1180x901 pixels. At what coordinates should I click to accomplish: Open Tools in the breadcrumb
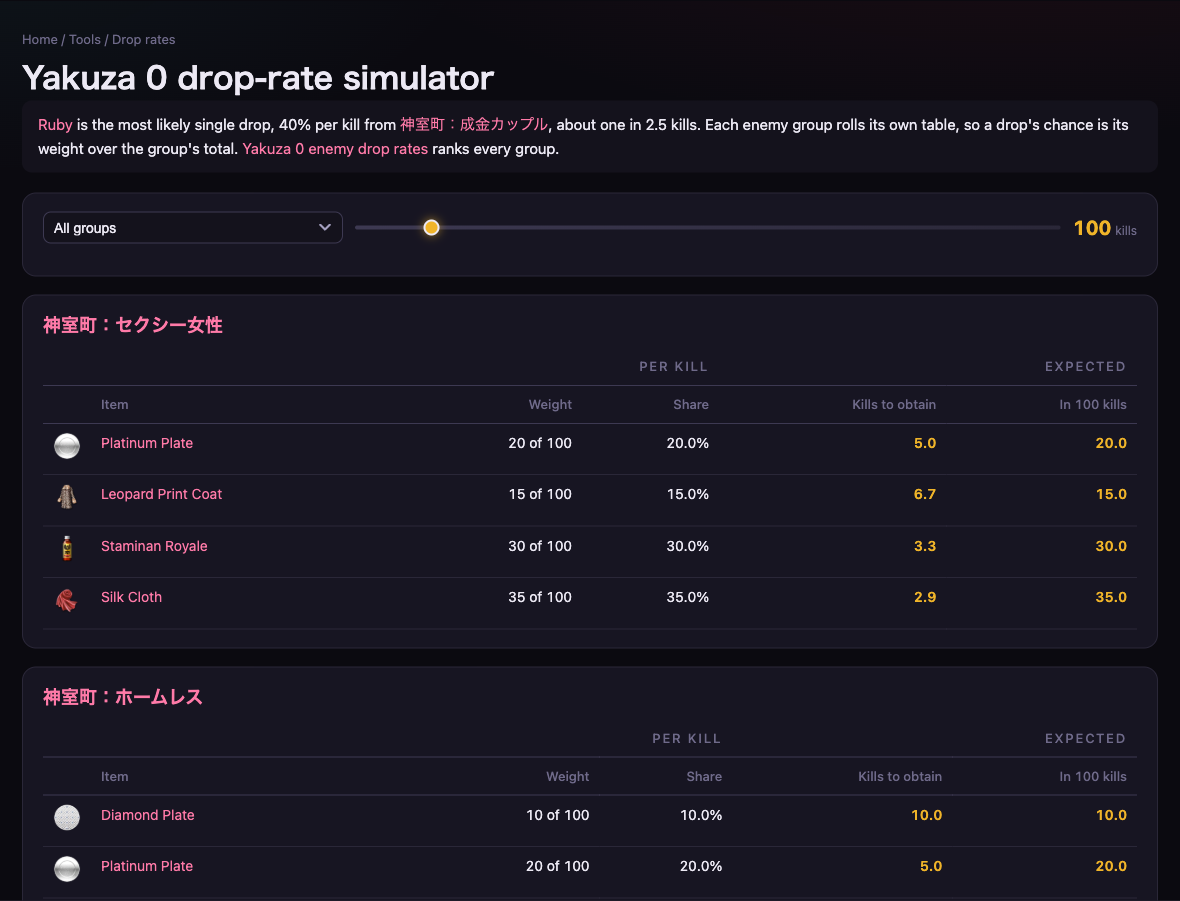point(85,39)
